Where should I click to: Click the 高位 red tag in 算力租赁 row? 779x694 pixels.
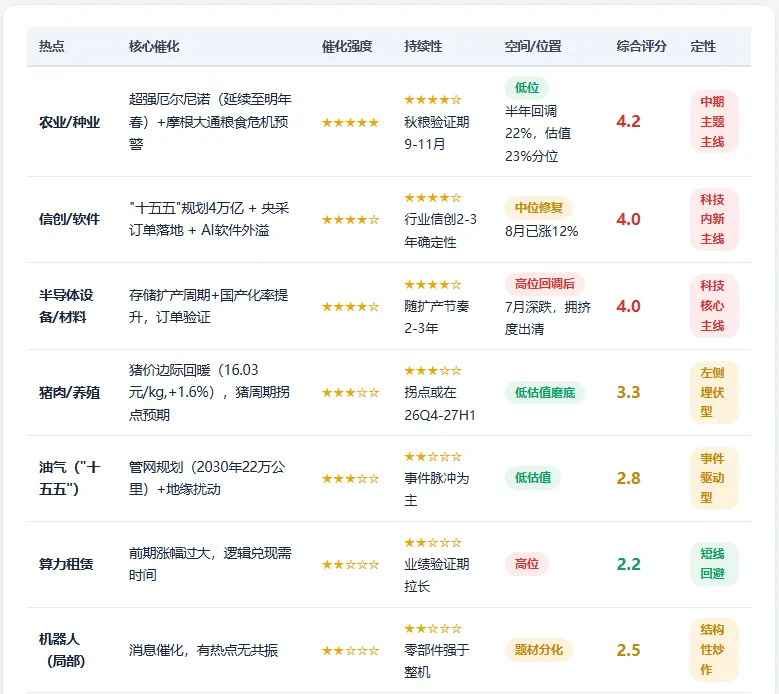pos(527,564)
